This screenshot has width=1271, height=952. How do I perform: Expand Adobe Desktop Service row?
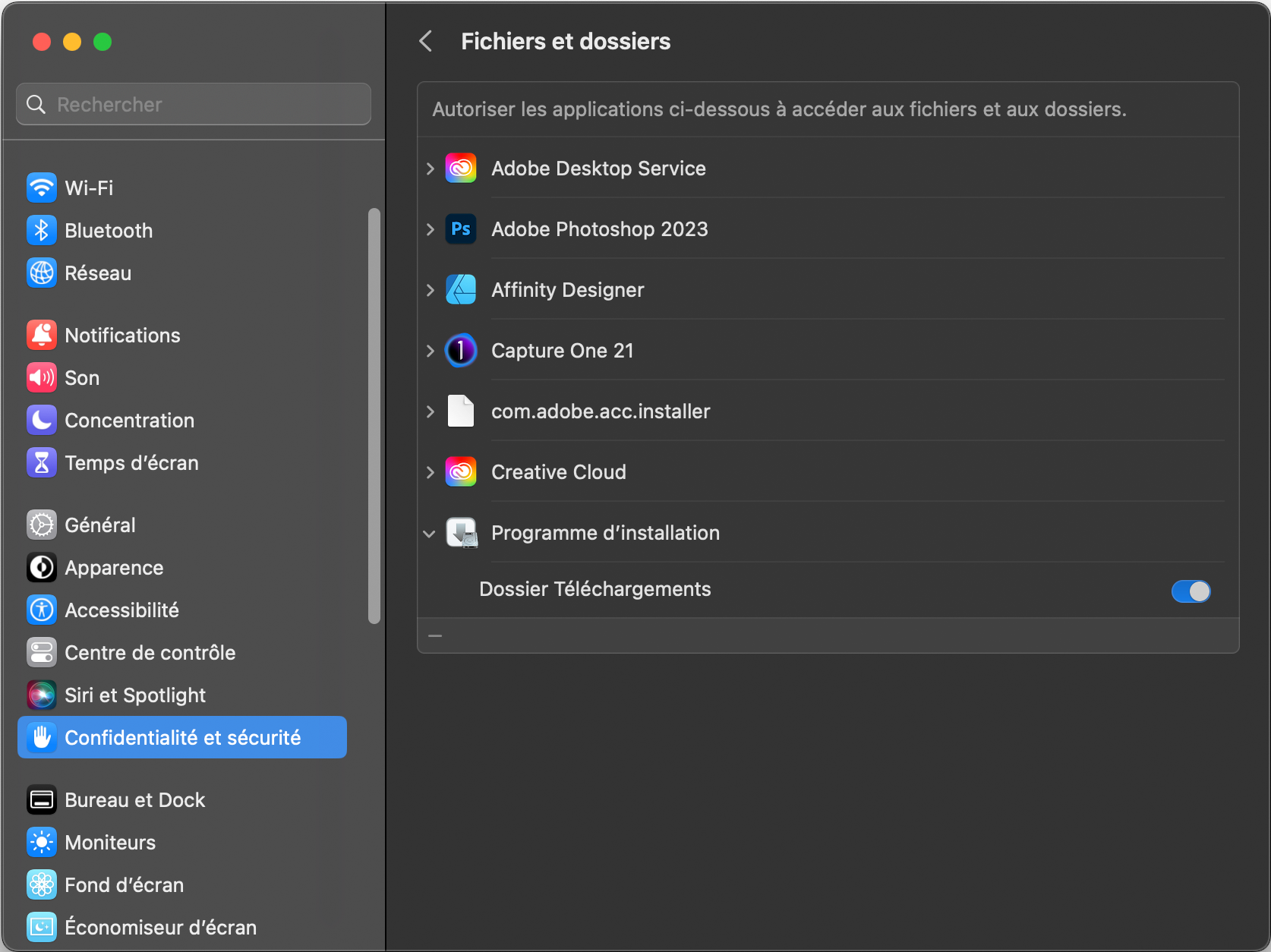[x=430, y=168]
